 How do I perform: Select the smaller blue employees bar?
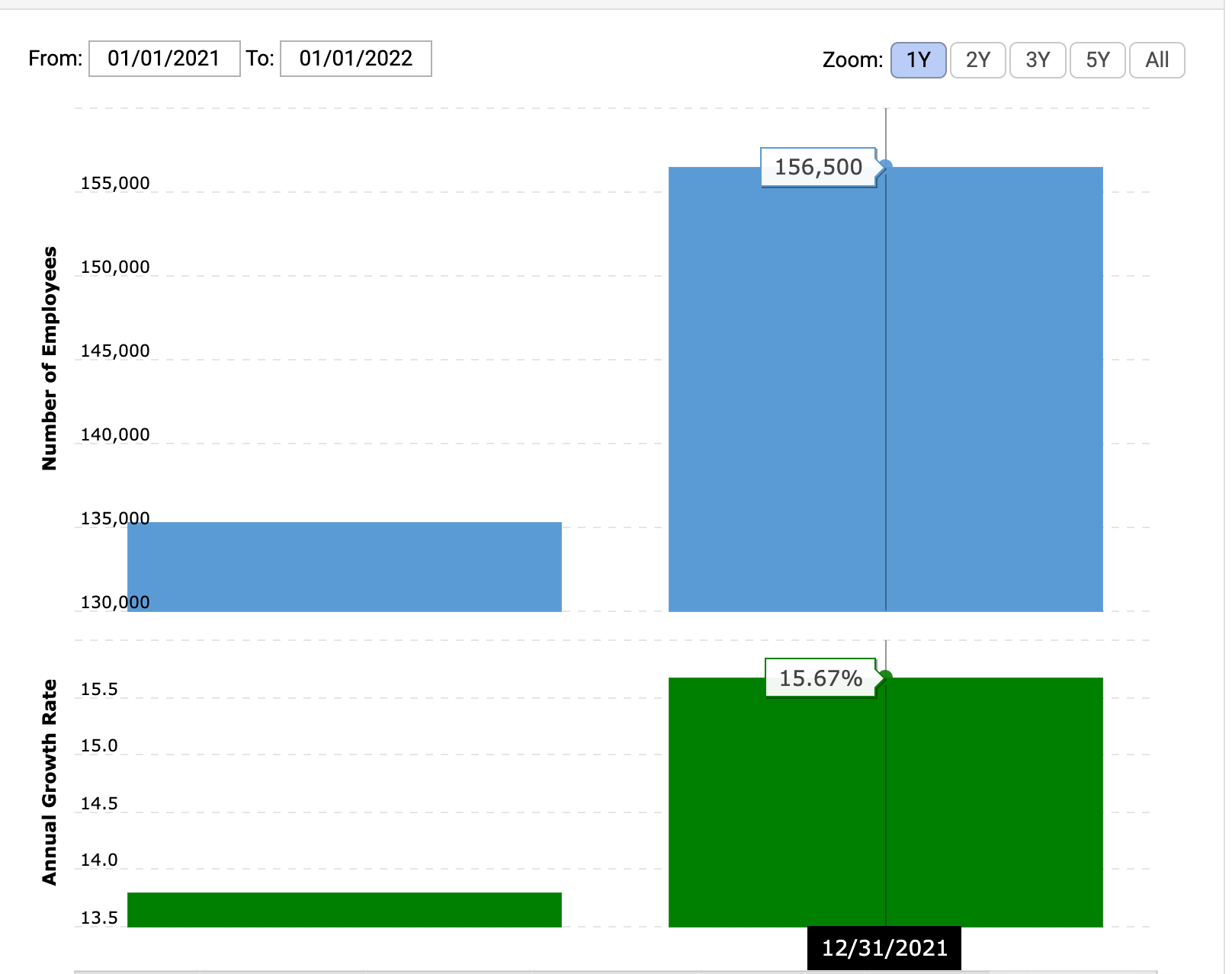(345, 566)
